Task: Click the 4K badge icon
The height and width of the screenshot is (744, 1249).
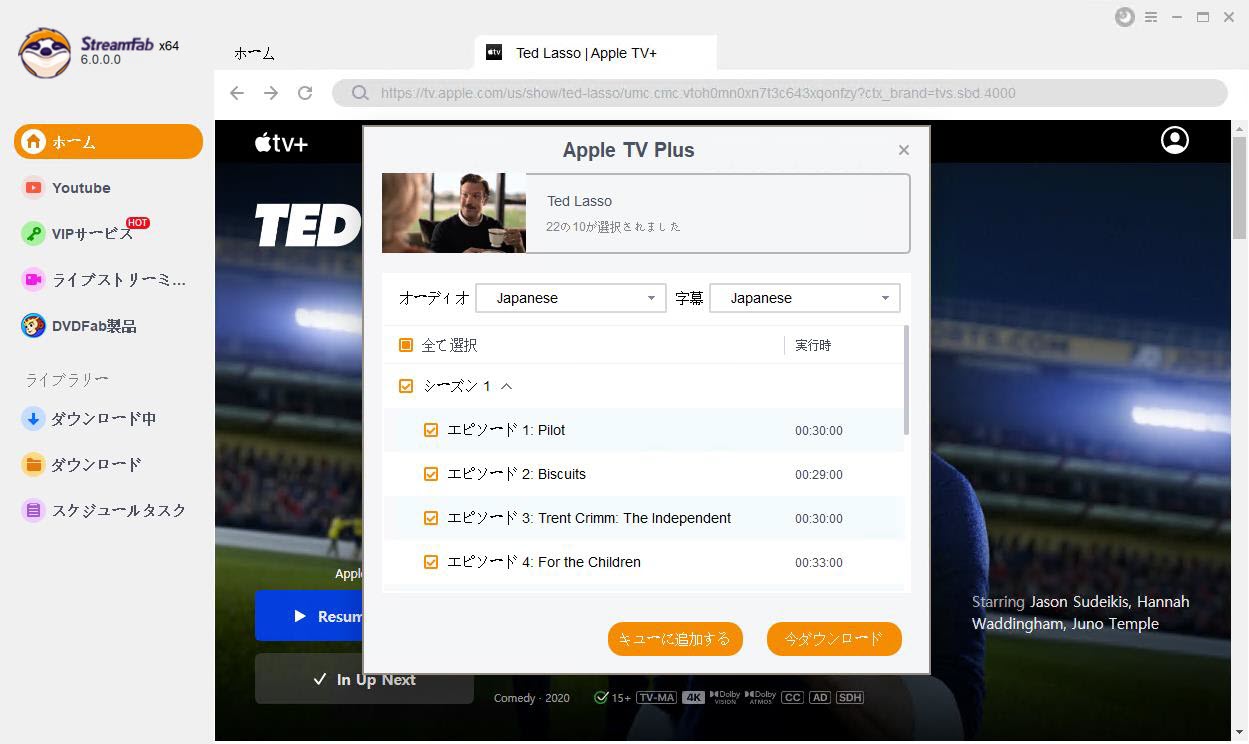Action: coord(694,698)
